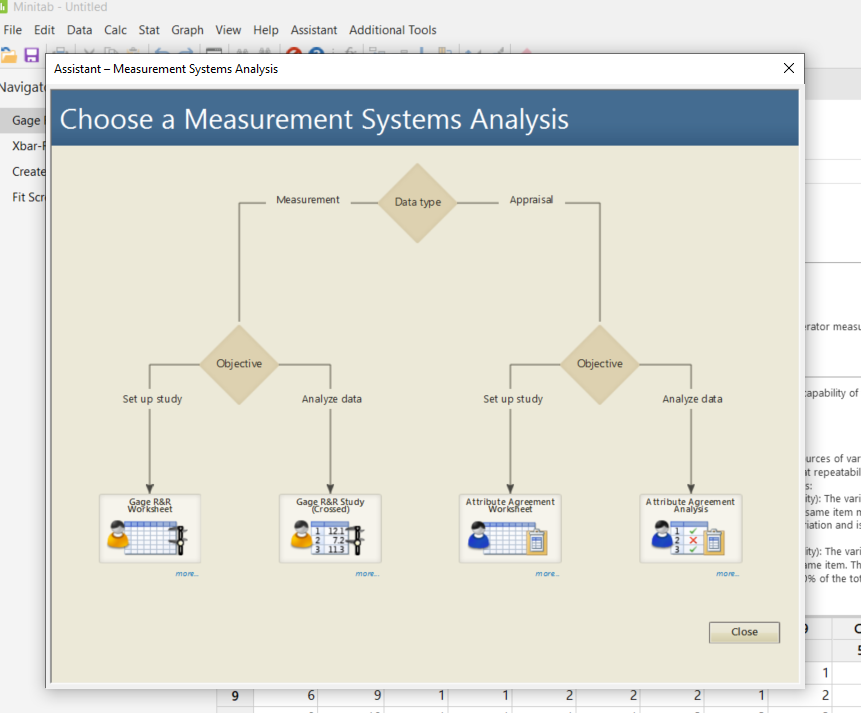861x713 pixels.
Task: Select the Attribute Agreement Worksheet icon
Action: click(510, 528)
